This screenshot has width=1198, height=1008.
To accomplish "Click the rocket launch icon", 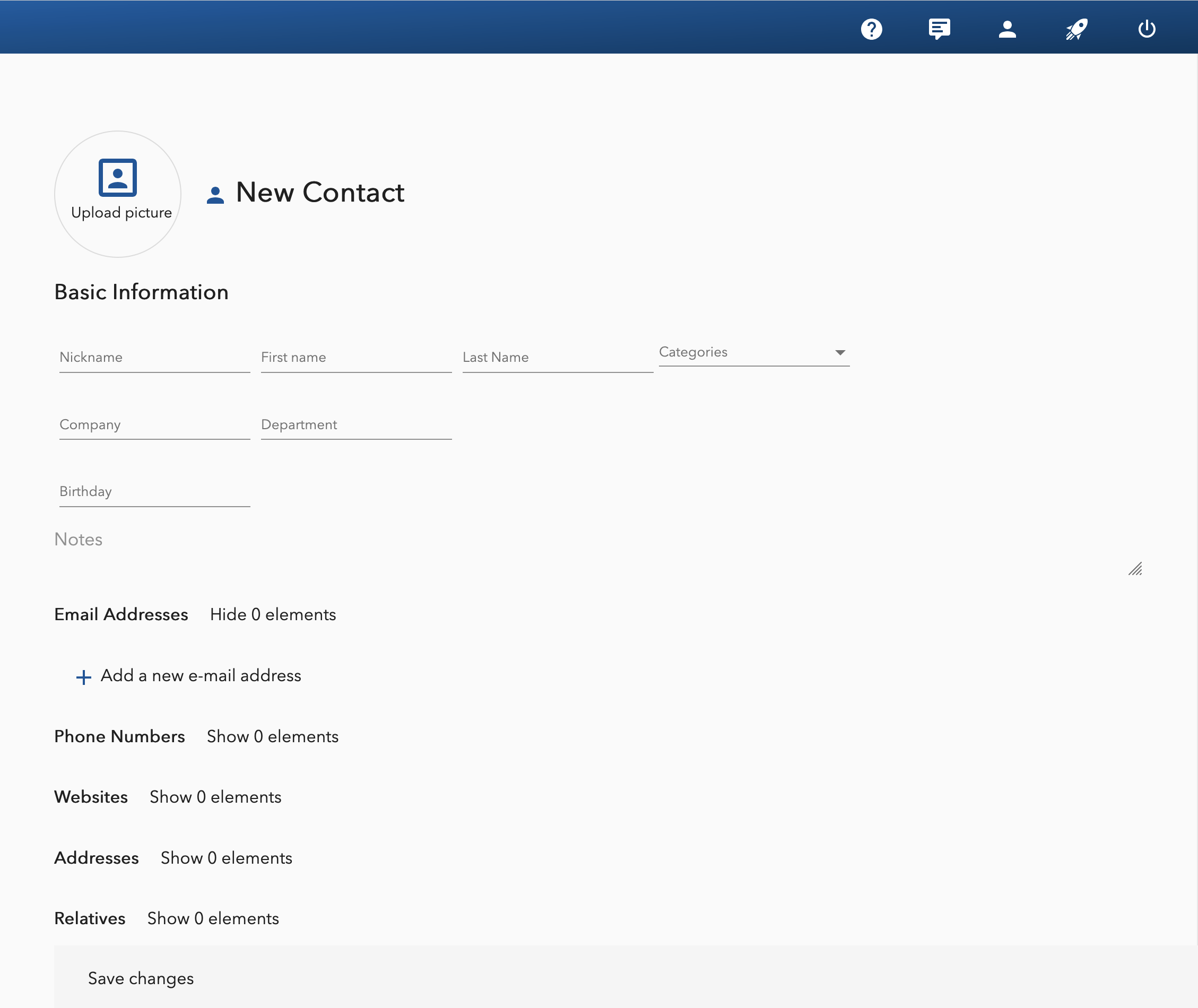I will point(1077,29).
